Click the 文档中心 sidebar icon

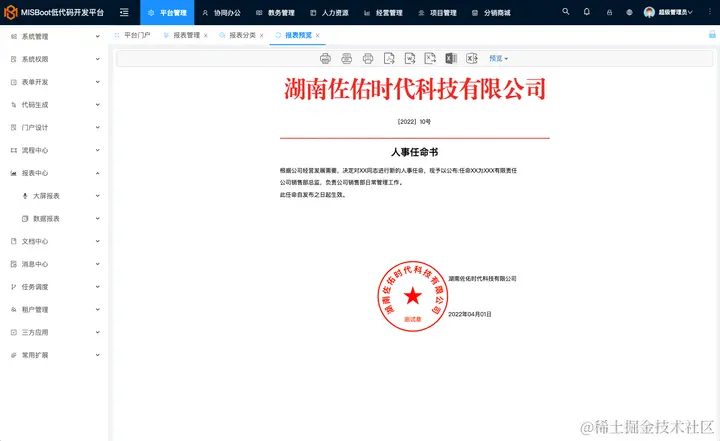point(14,241)
